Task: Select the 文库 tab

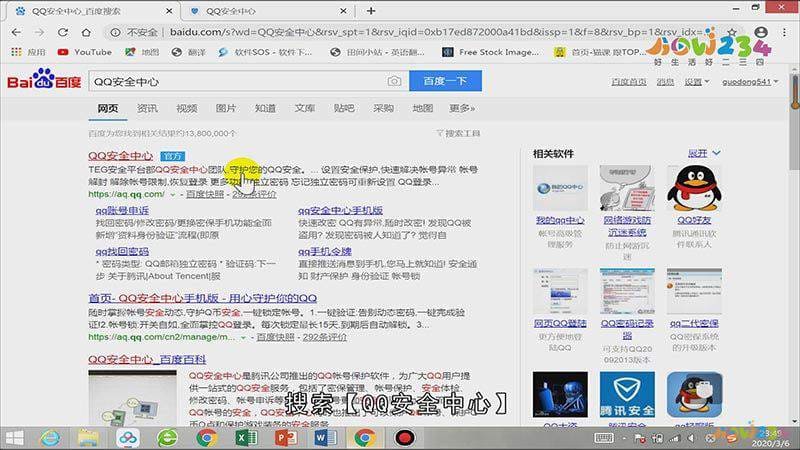Action: 305,108
